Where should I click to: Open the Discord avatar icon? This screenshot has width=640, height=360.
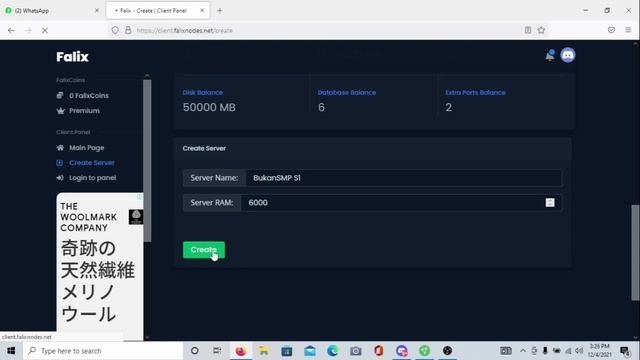[568, 55]
